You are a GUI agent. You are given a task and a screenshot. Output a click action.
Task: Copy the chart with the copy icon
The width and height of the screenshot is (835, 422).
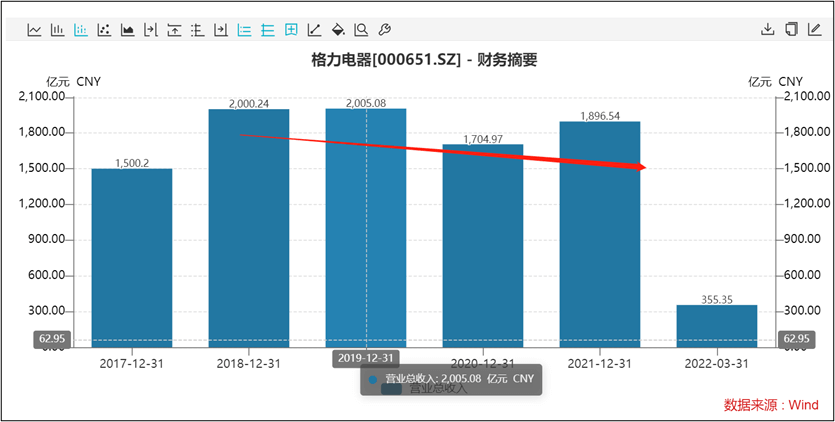(791, 29)
